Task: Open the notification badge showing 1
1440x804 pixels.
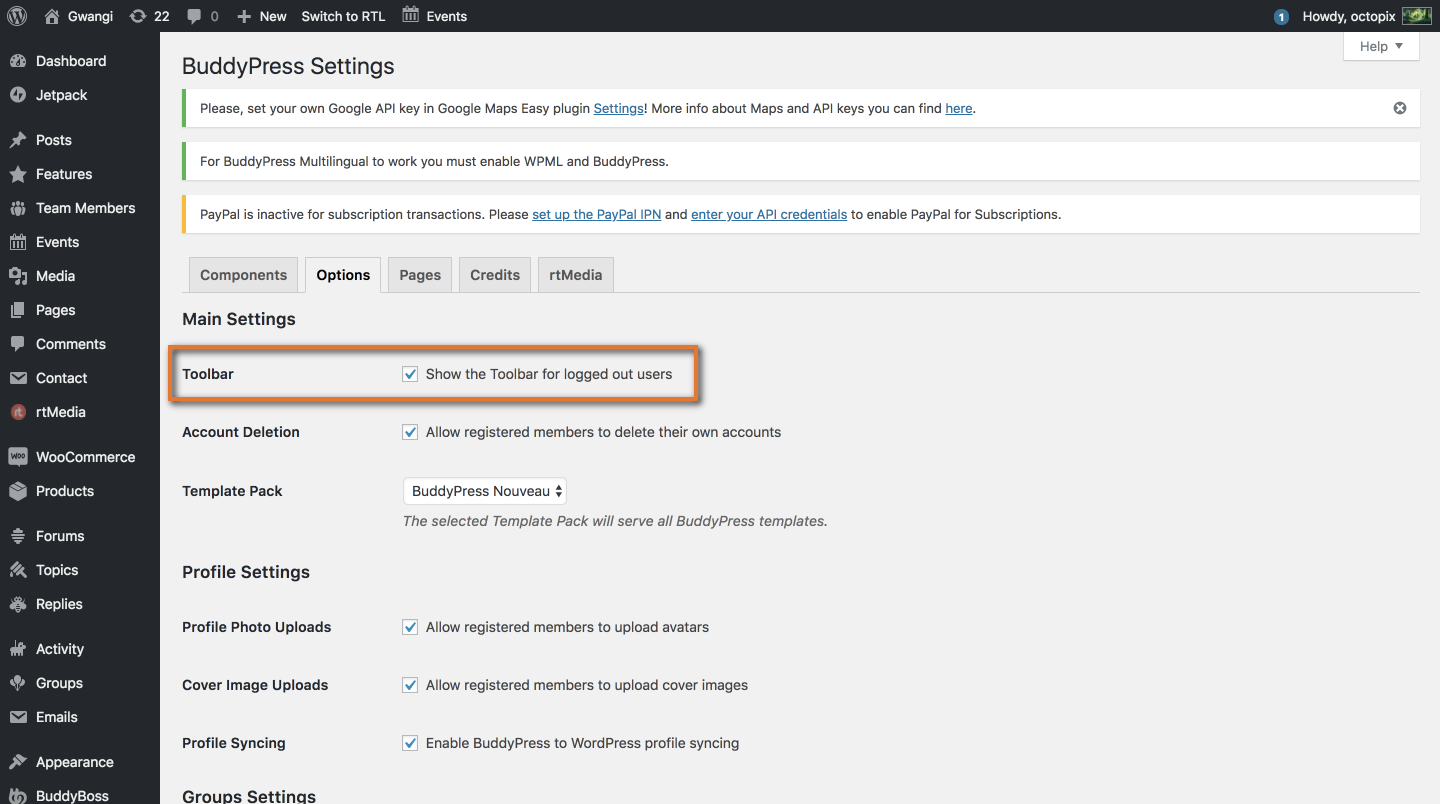Action: pyautogui.click(x=1281, y=17)
